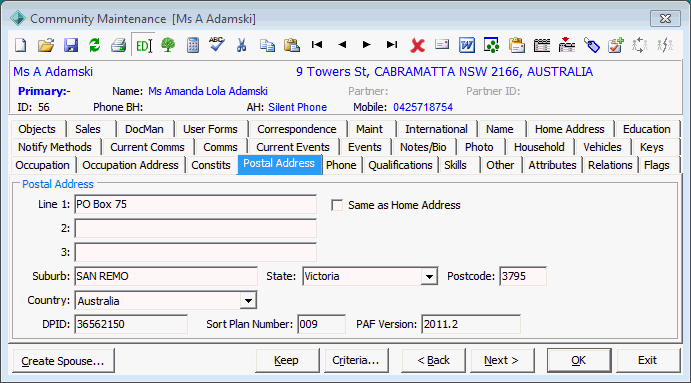691x383 pixels.
Task: Confirm with the OK button
Action: (579, 361)
